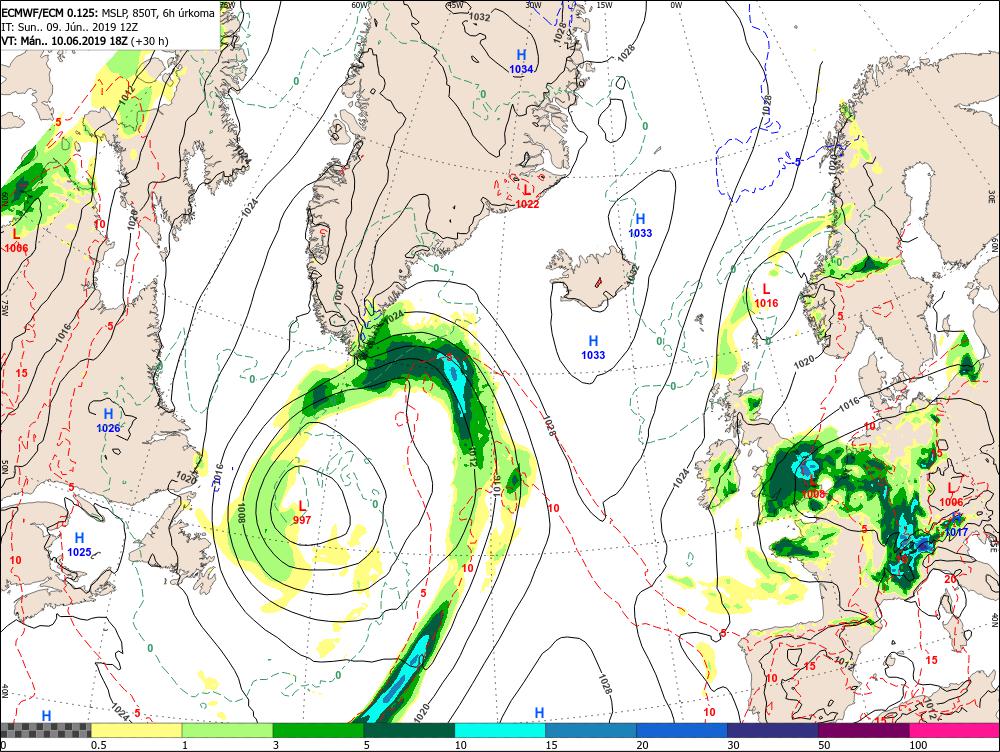Select the dark green 5–10 legend swatch
Viewport: 1000px width, 752px height.
(409, 730)
